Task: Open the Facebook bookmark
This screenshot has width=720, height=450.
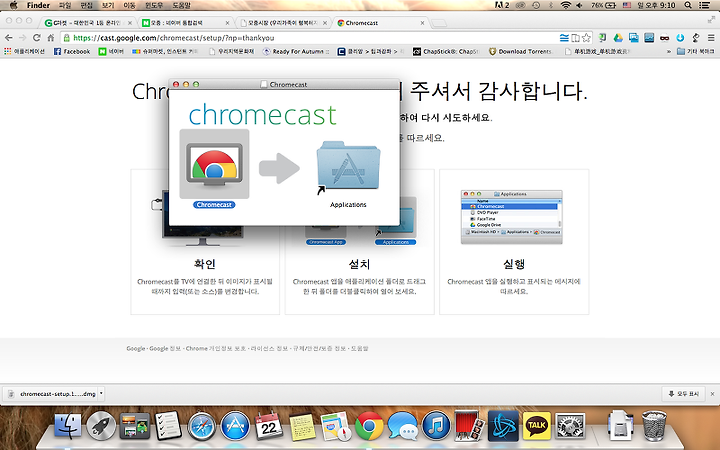Action: click(72, 51)
